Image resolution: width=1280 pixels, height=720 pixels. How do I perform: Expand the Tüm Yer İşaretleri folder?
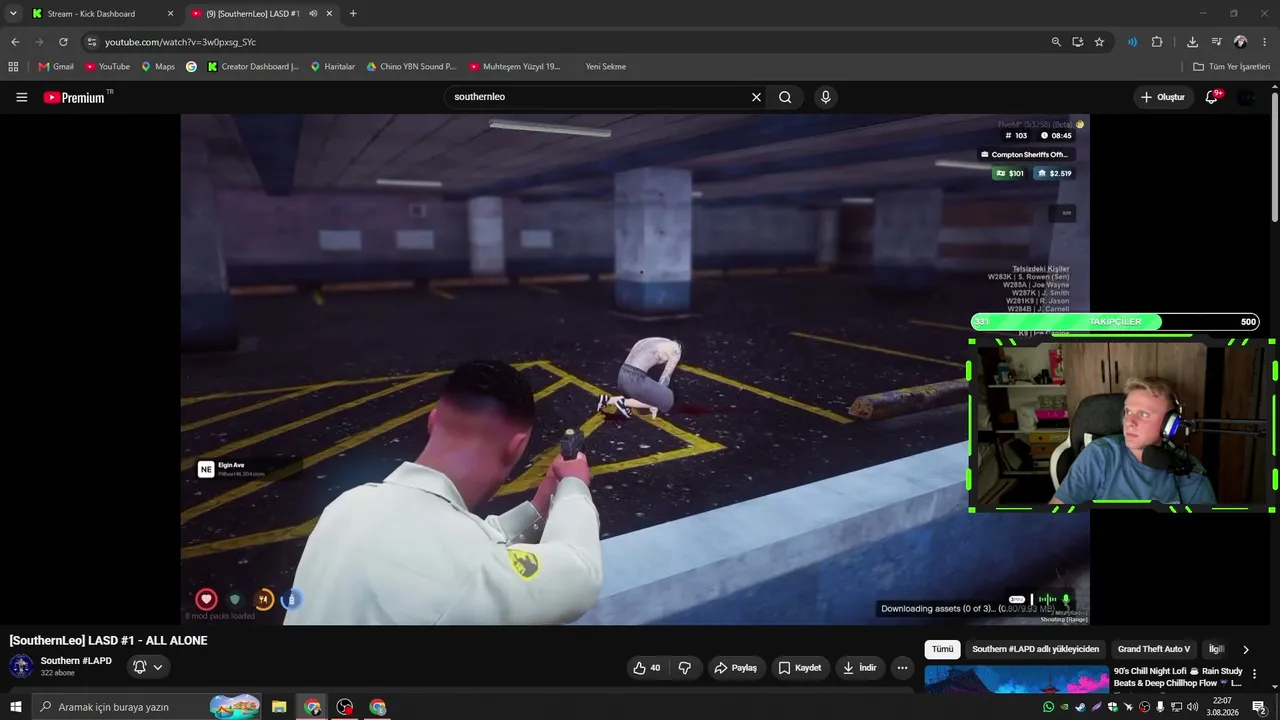1232,67
